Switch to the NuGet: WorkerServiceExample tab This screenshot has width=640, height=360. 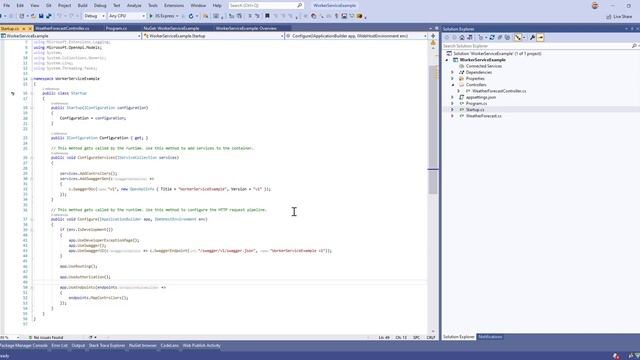click(x=171, y=28)
